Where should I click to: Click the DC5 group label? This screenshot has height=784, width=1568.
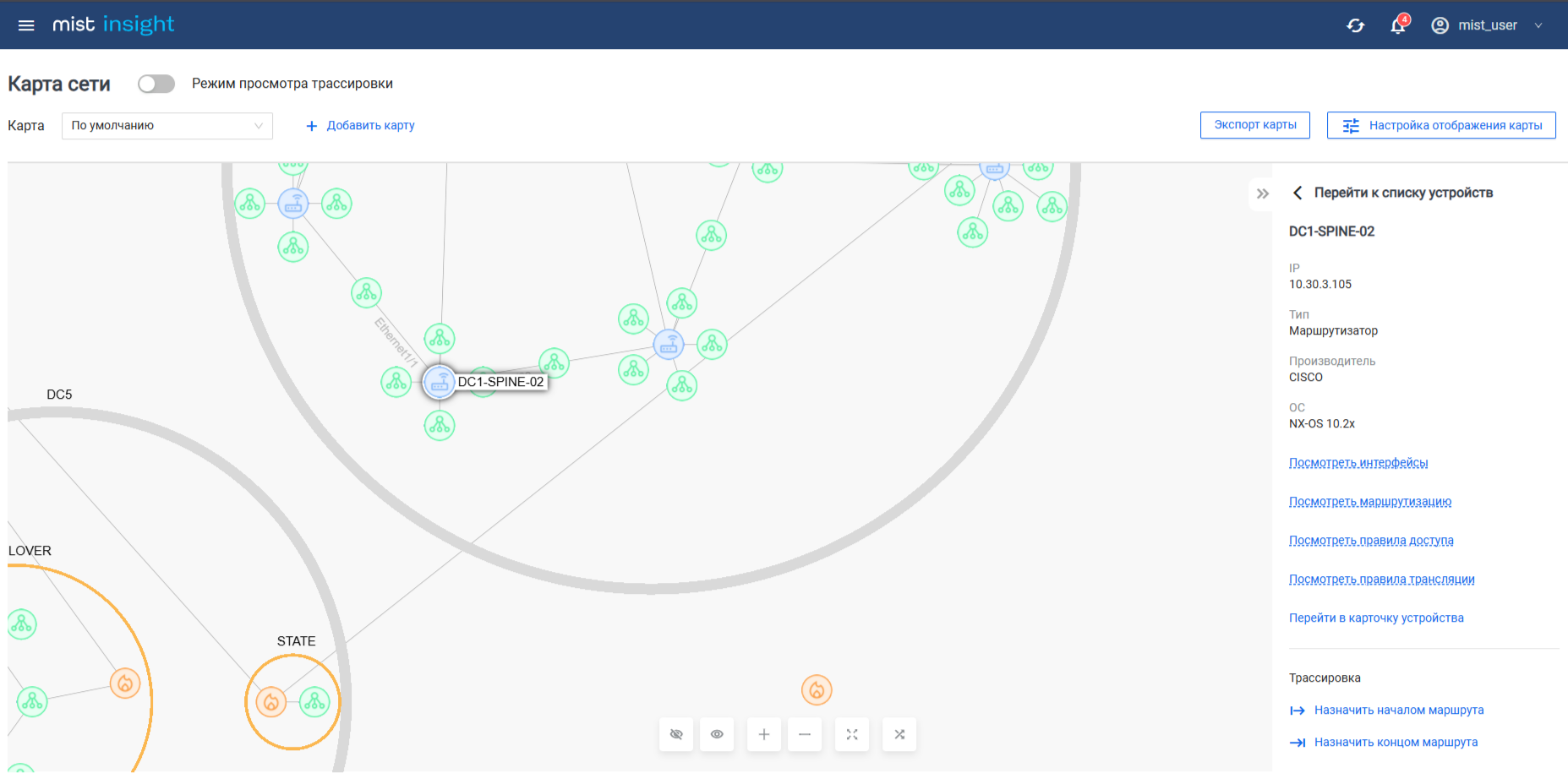(x=59, y=395)
